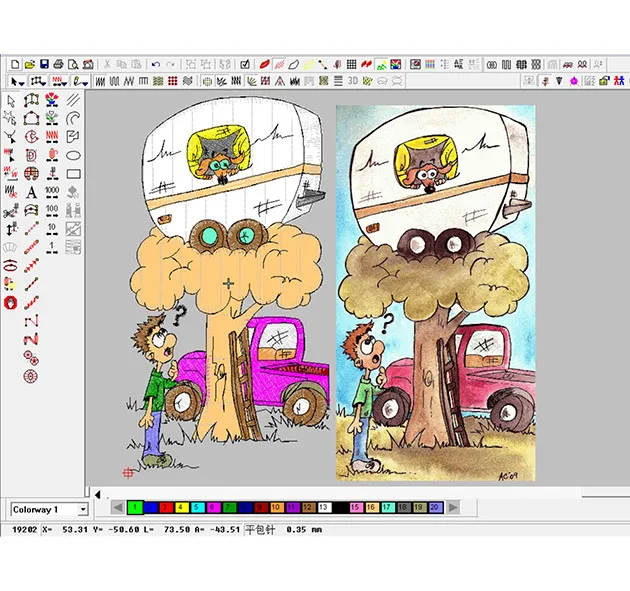Click the Save disk icon

(x=44, y=64)
